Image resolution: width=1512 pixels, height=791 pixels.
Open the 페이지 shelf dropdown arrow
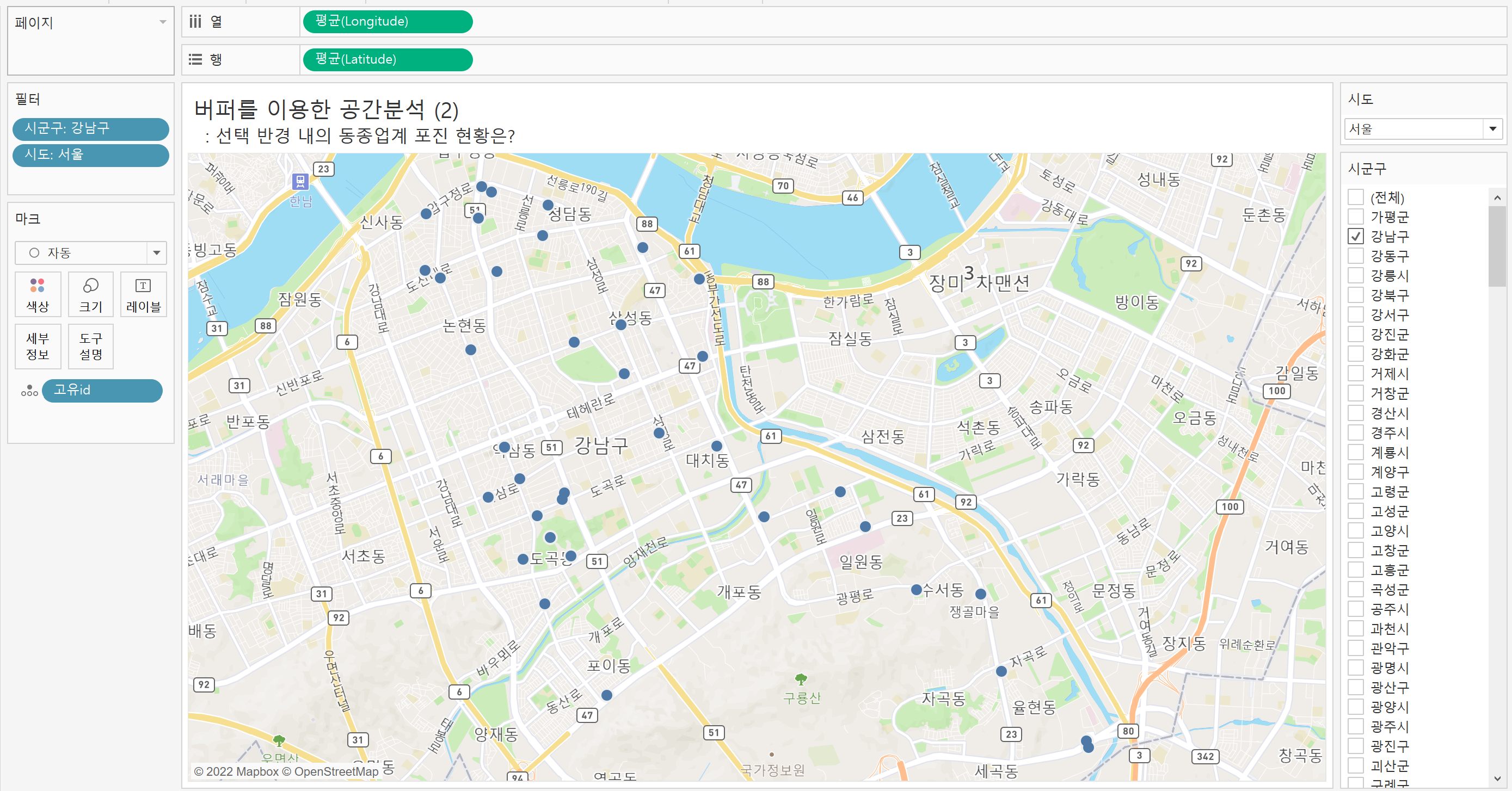[x=163, y=22]
